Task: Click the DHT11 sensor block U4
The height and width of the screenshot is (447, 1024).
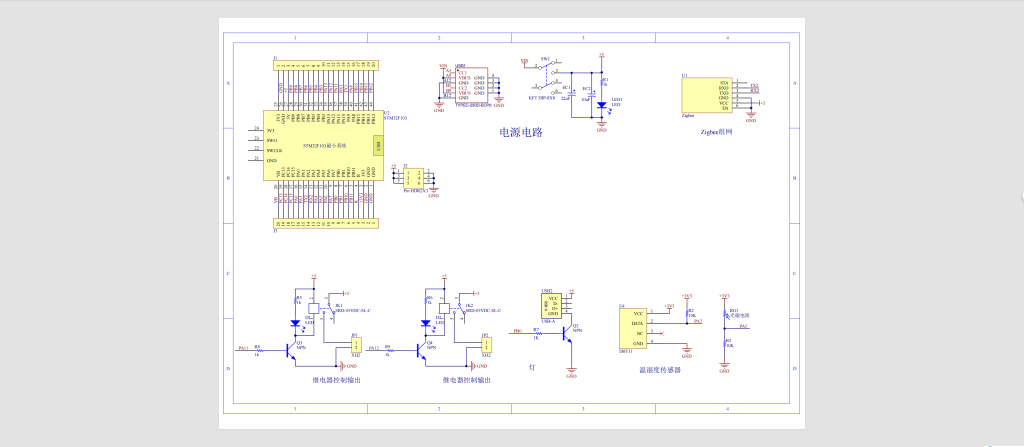Action: point(638,327)
